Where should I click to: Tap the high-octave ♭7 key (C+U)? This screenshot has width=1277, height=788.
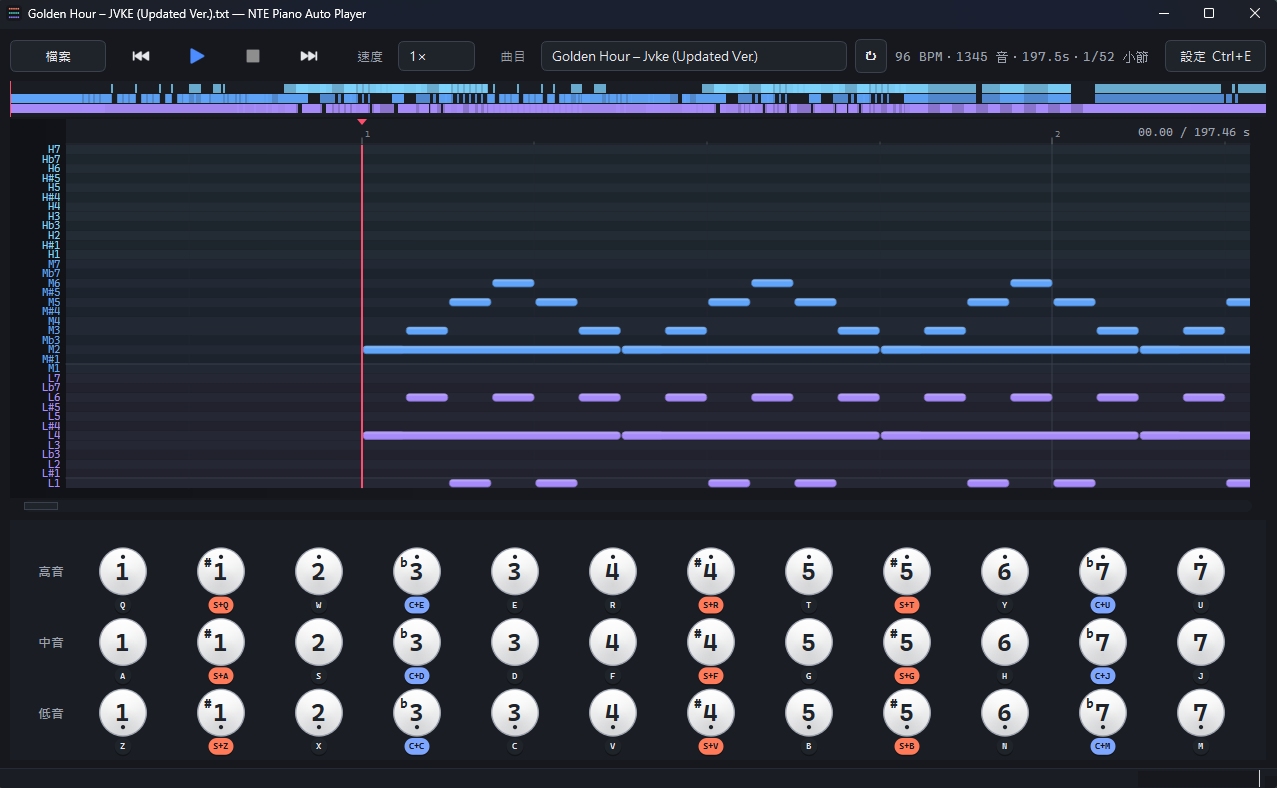click(x=1103, y=572)
